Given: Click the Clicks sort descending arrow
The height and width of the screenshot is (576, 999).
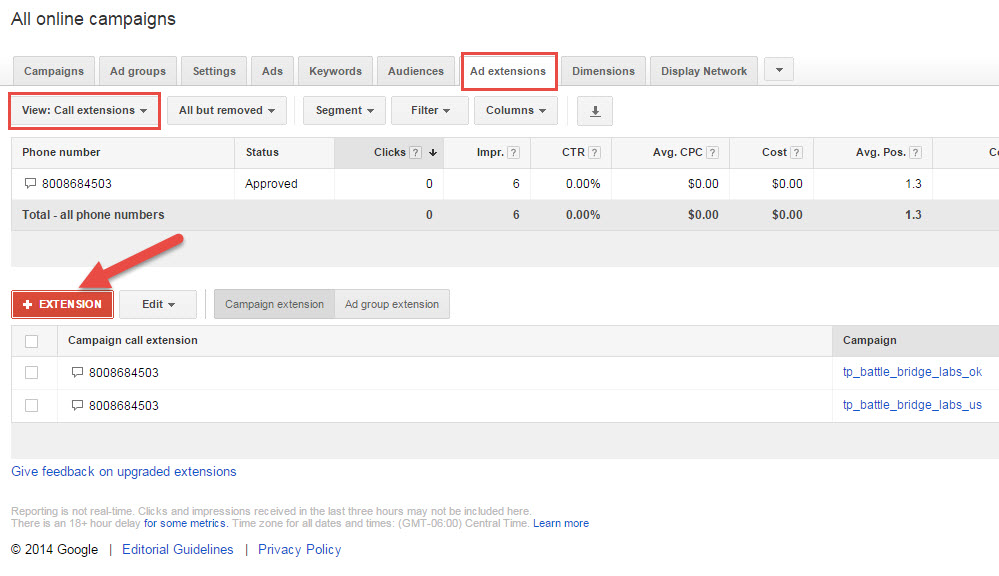Looking at the screenshot, I should (x=433, y=153).
